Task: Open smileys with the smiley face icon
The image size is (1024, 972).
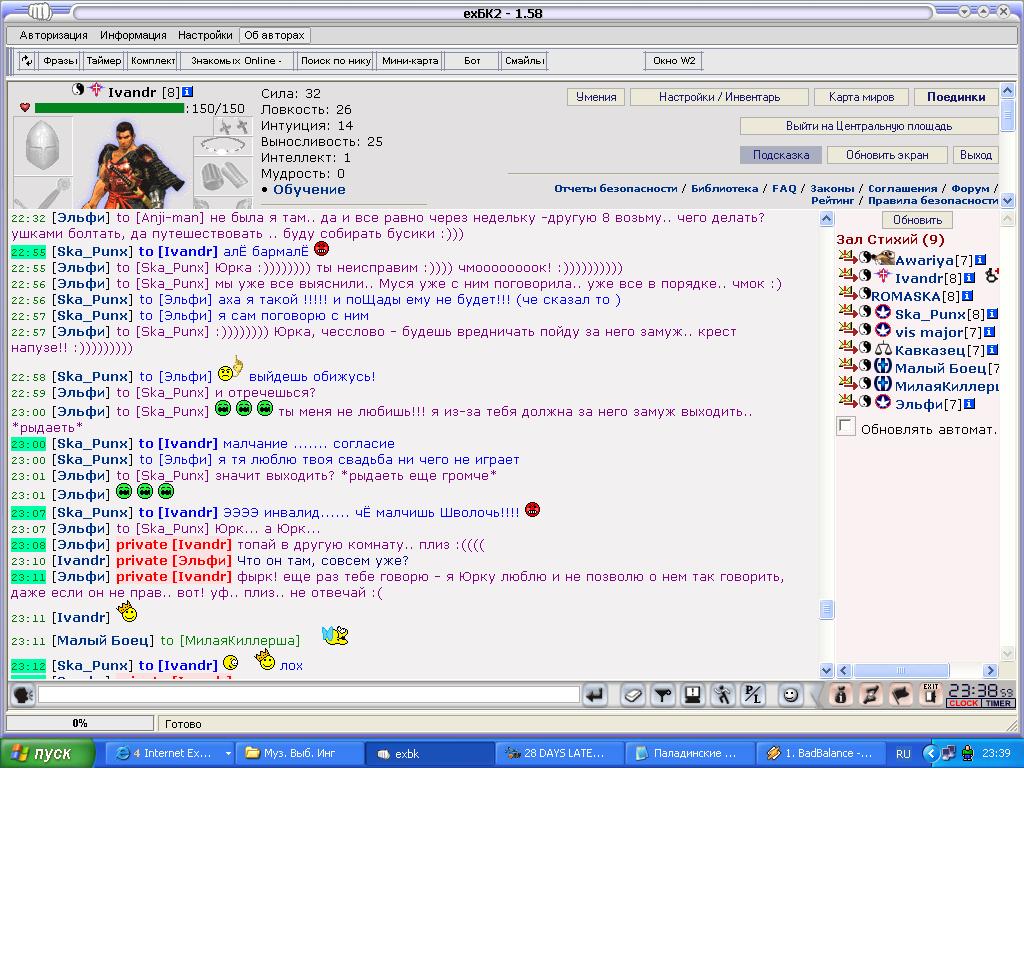Action: (790, 695)
